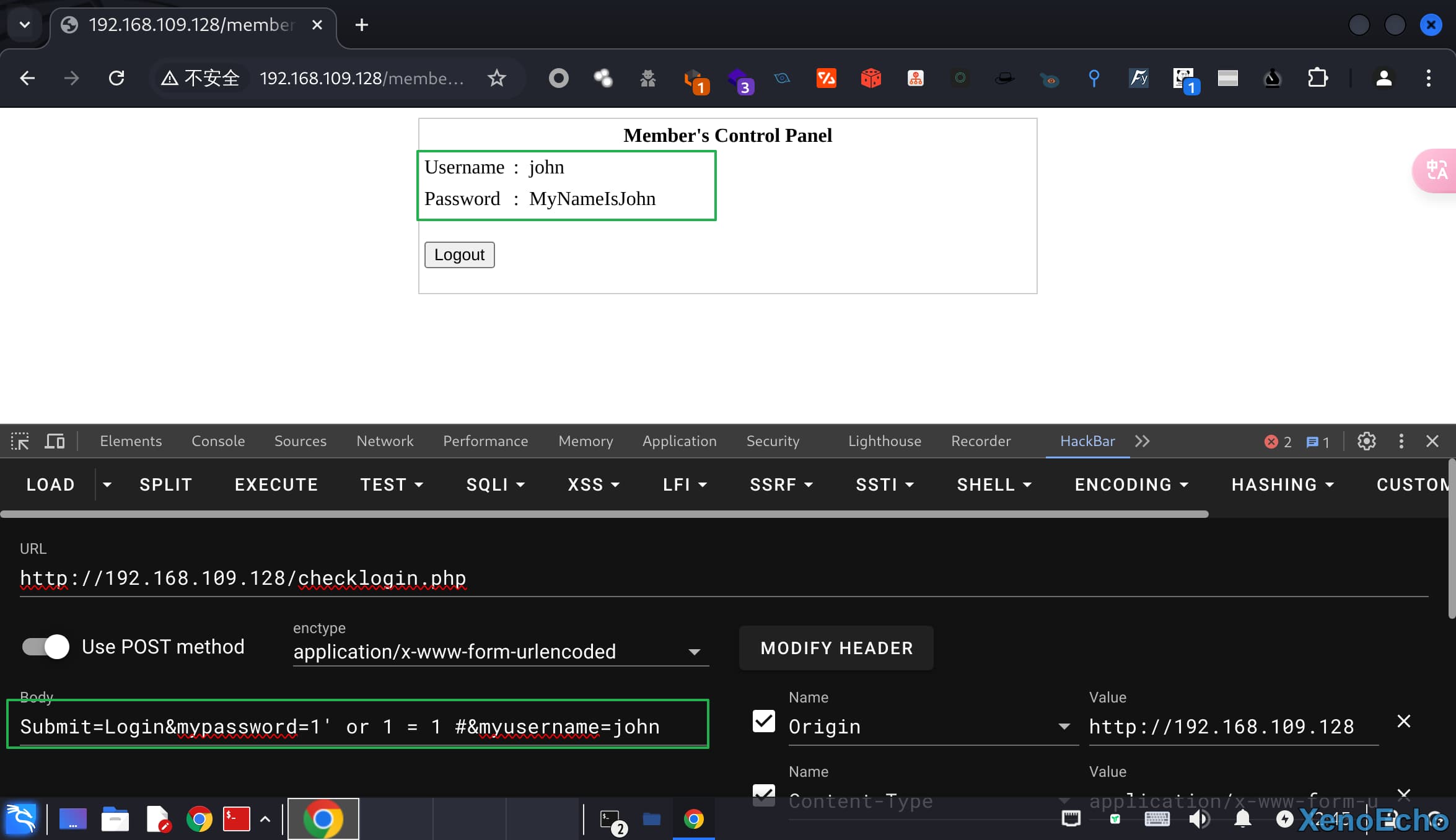Uncheck the Origin header checkbox
The height and width of the screenshot is (840, 1456).
(x=763, y=721)
